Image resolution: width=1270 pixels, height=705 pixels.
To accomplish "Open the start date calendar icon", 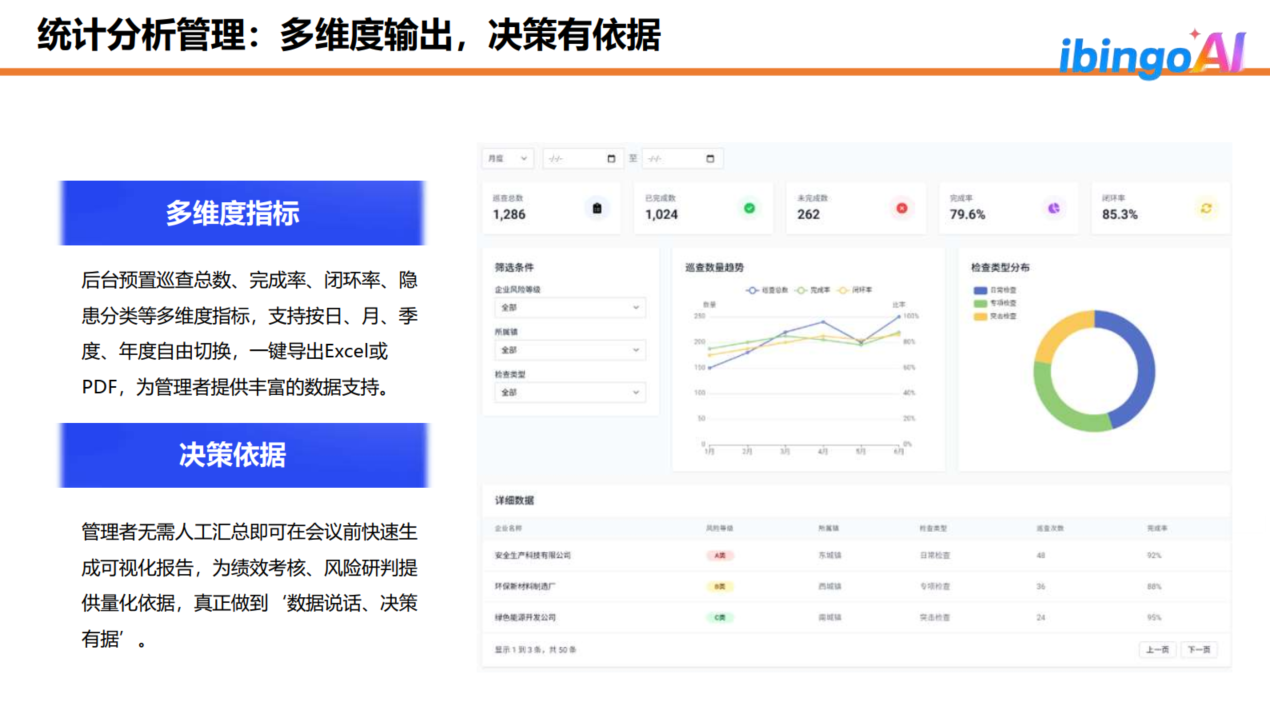I will (612, 158).
